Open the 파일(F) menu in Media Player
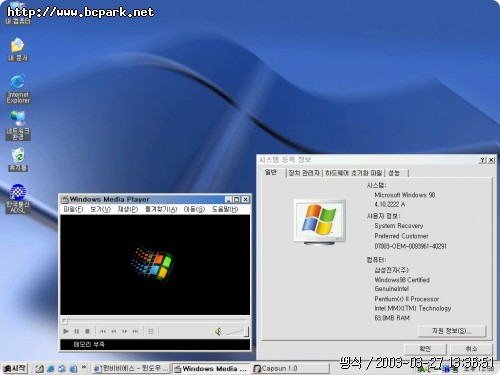 point(73,209)
